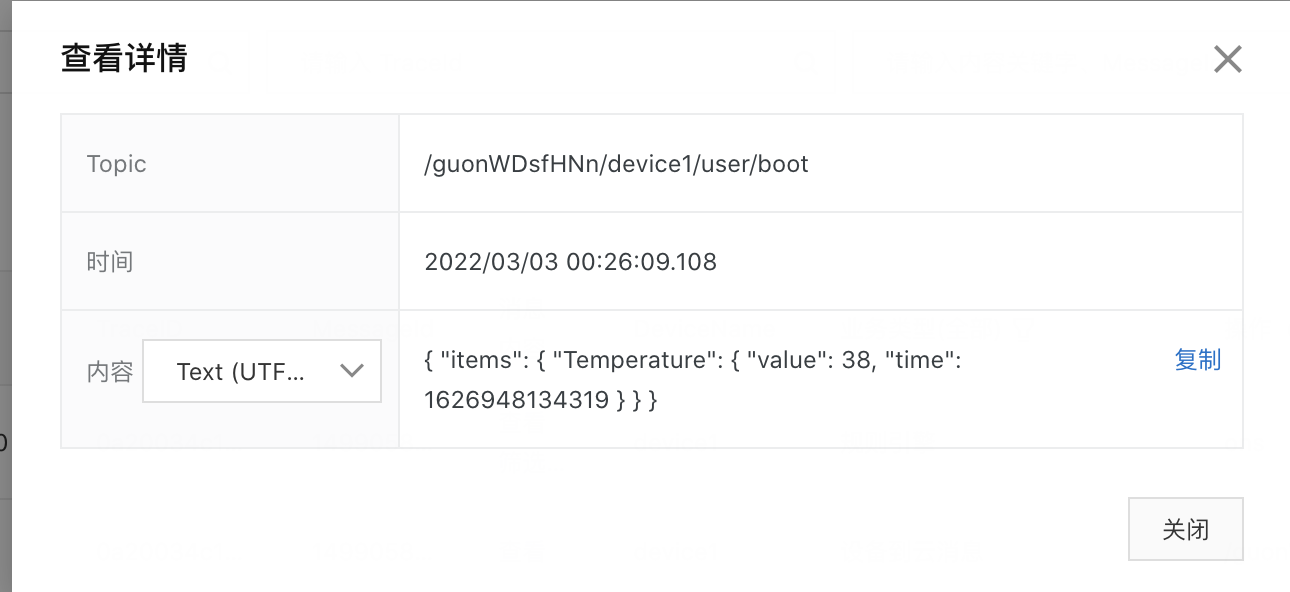Screen dimensions: 1290x592
Task: Click the "time": key in the JSON content
Action: coord(922,360)
